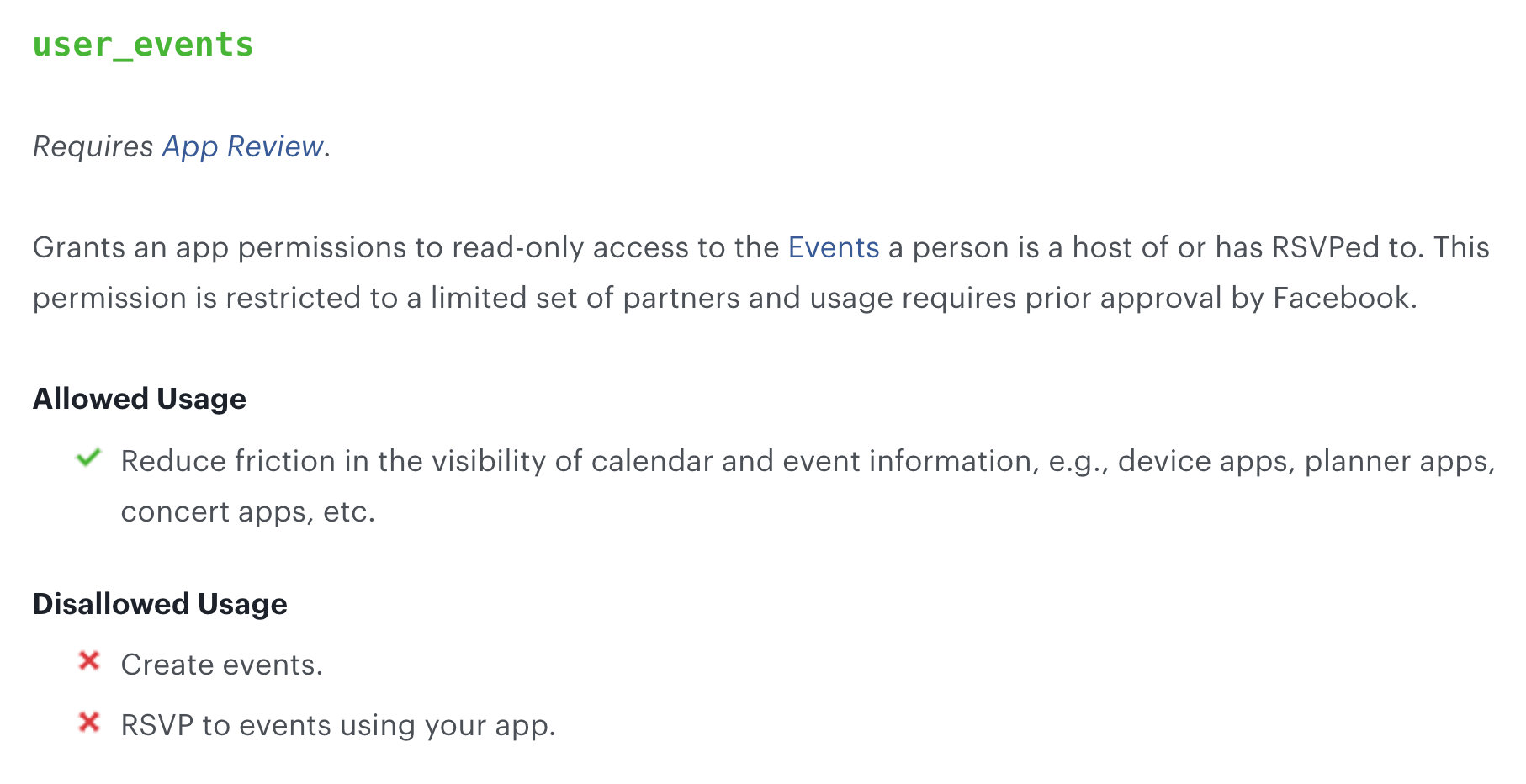Click the red X beside Create events
The width and height of the screenshot is (1526, 784).
point(89,662)
